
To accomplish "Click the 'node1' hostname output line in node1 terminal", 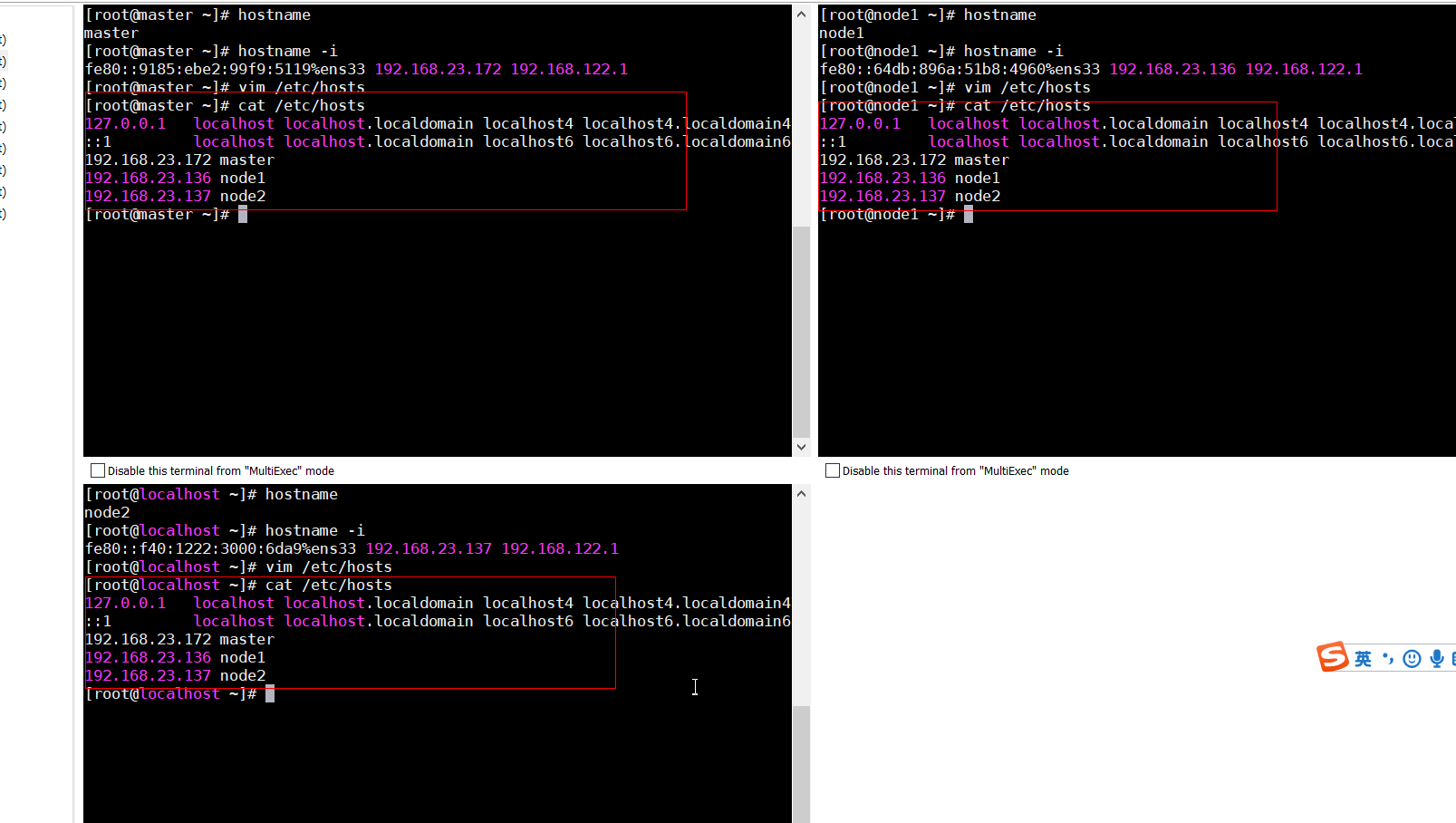I will click(x=842, y=34).
